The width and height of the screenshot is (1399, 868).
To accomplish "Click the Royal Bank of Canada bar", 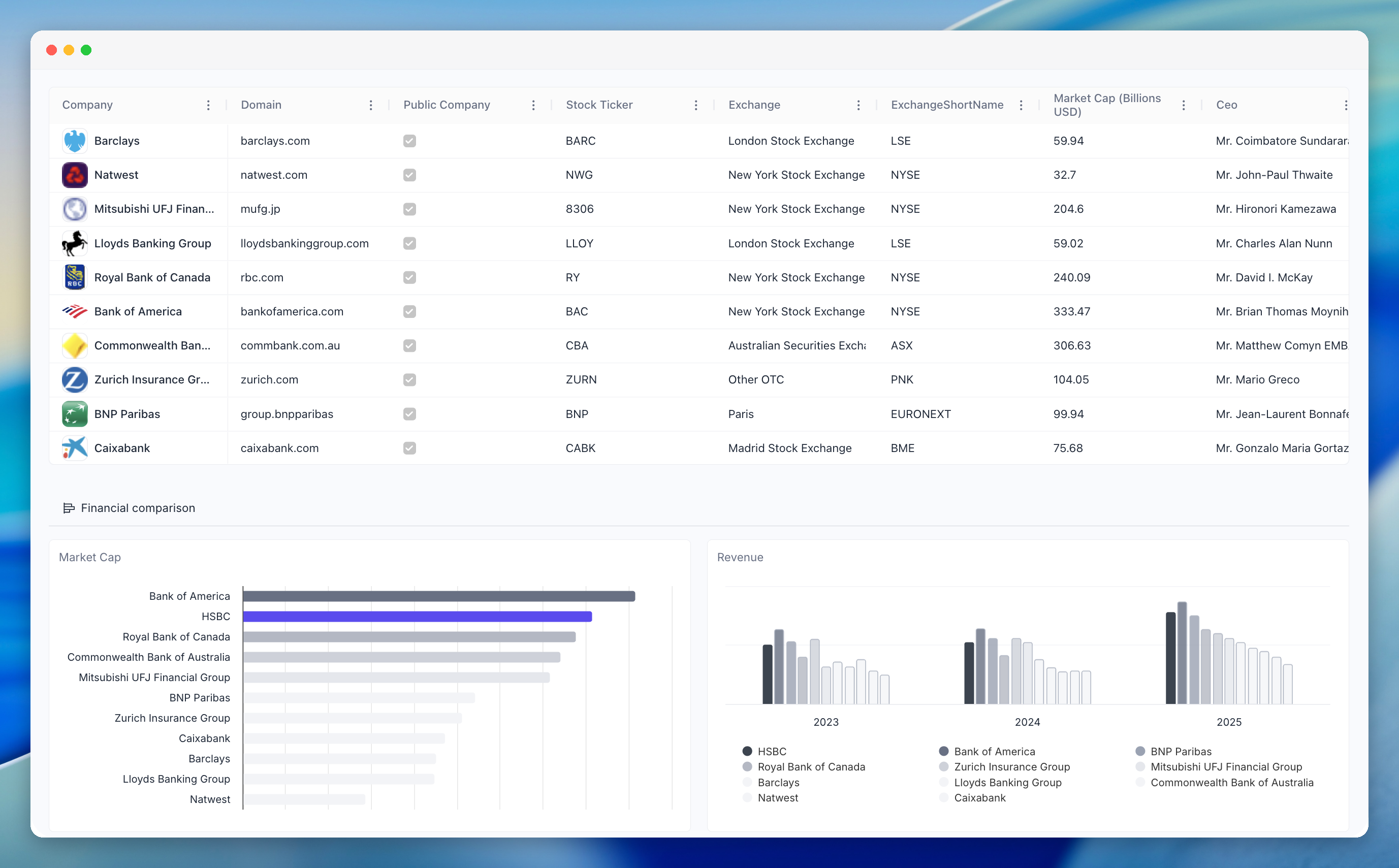I will pos(409,637).
